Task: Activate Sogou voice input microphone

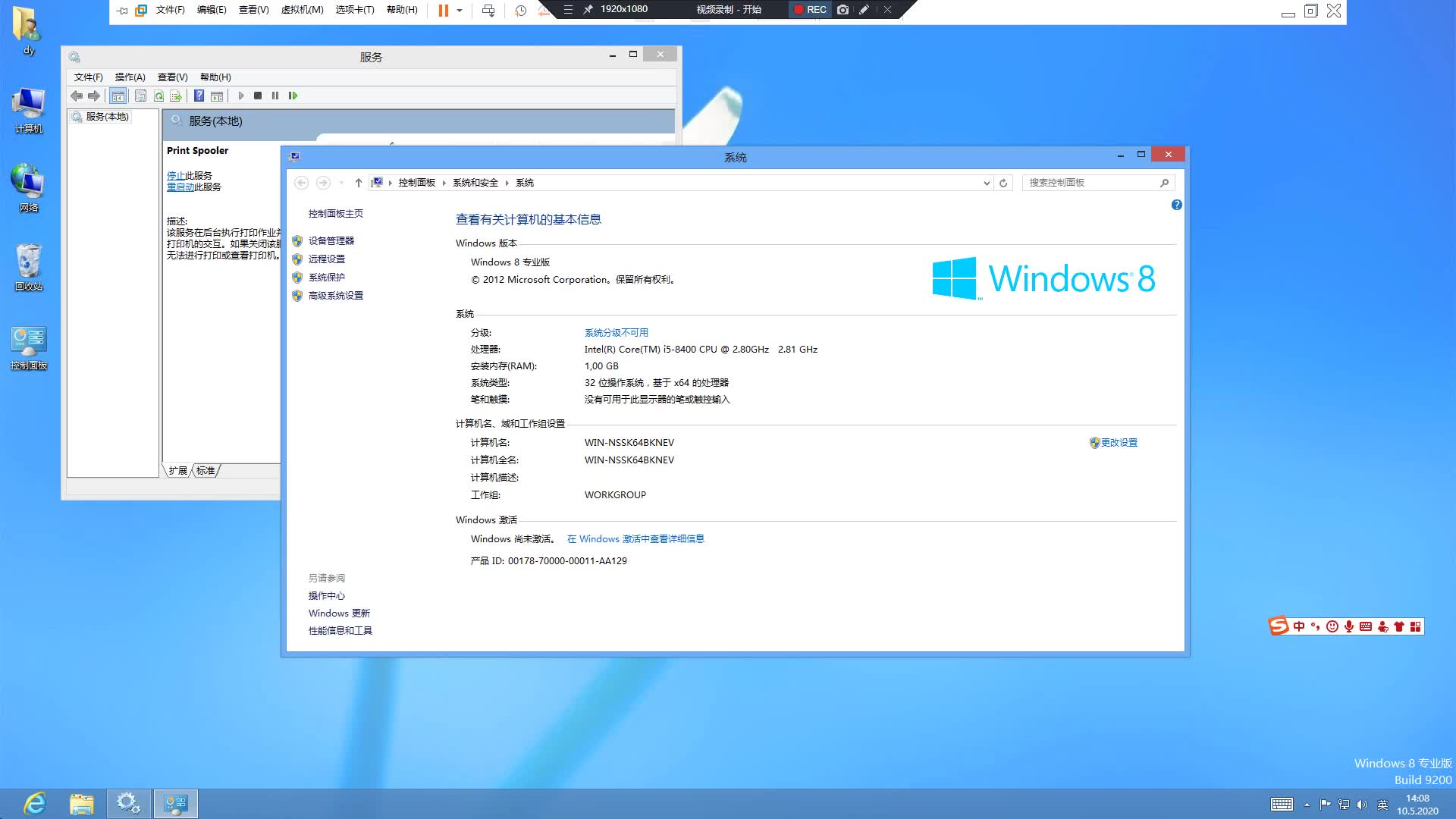Action: (1349, 626)
